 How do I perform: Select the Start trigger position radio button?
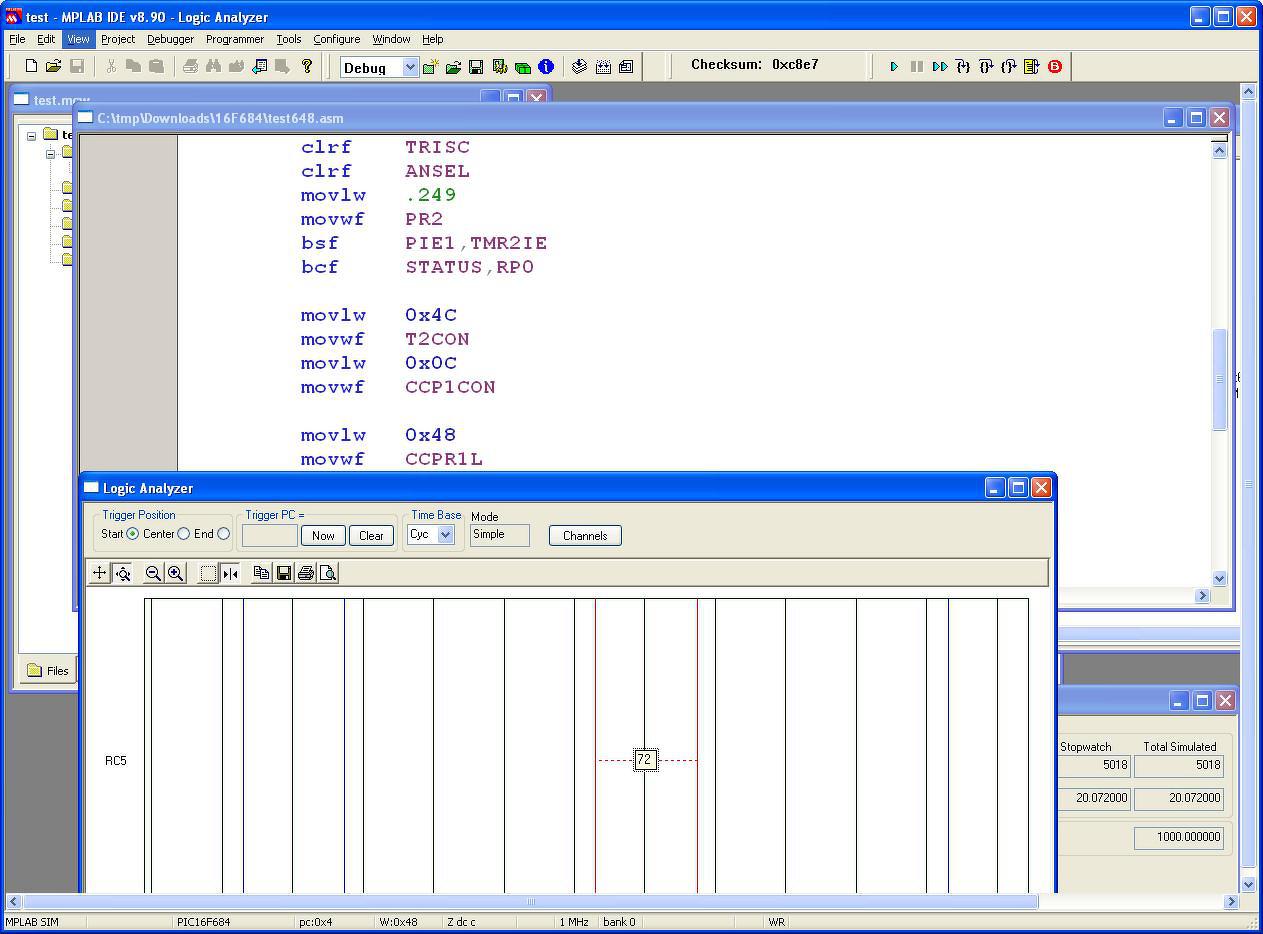(132, 534)
